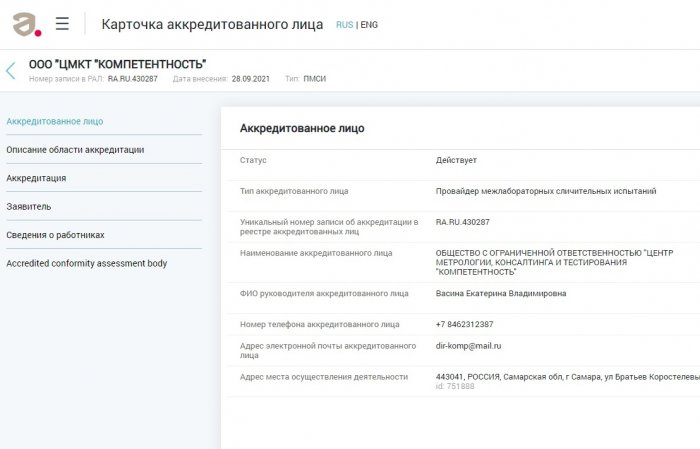Image resolution: width=700 pixels, height=449 pixels.
Task: Click the table value RA.RU.430287
Action: click(x=462, y=222)
